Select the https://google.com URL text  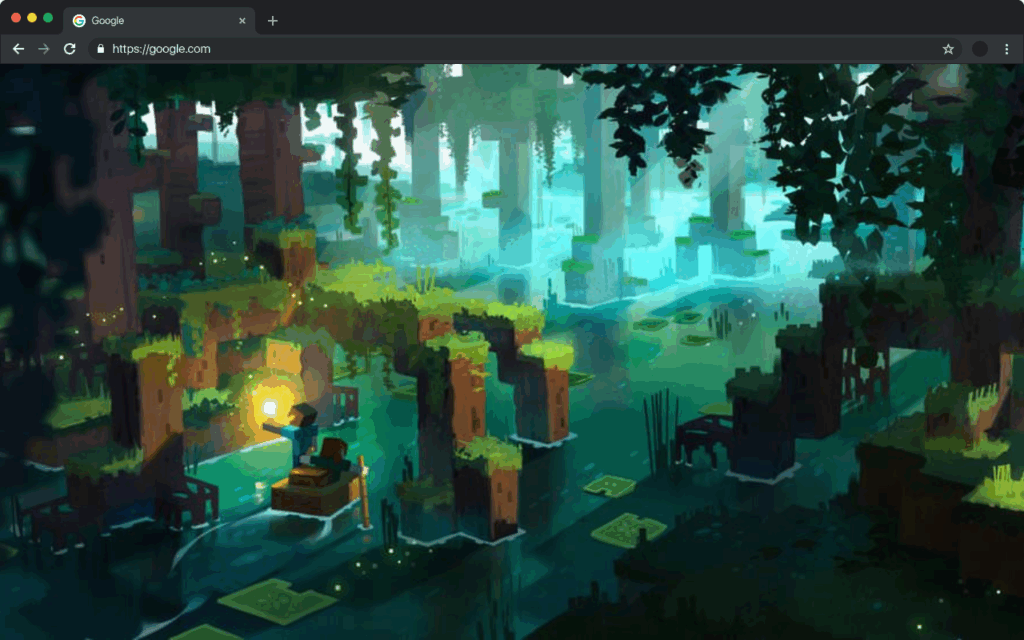160,47
